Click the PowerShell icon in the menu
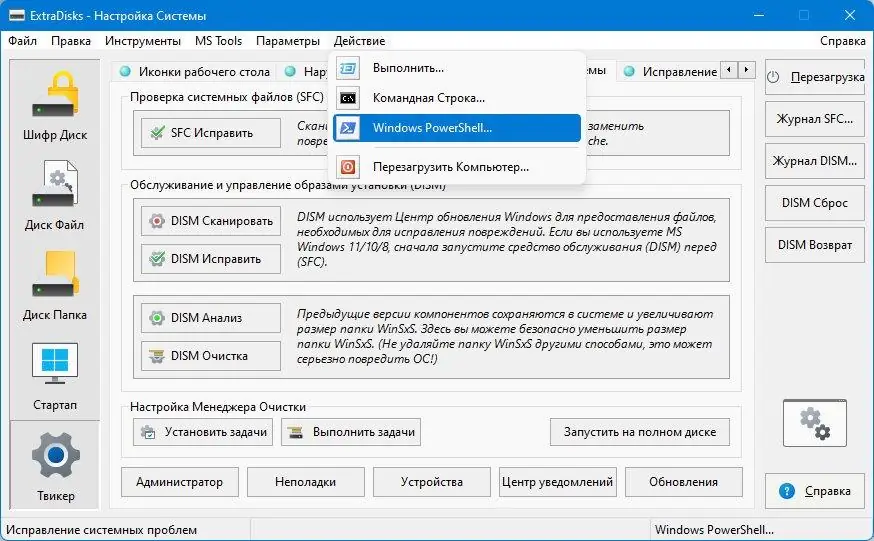 coord(348,128)
